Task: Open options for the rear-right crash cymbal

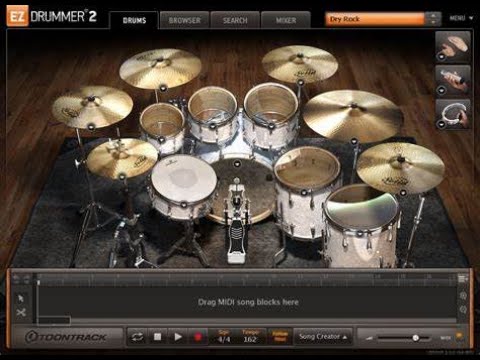Action: coord(300,82)
